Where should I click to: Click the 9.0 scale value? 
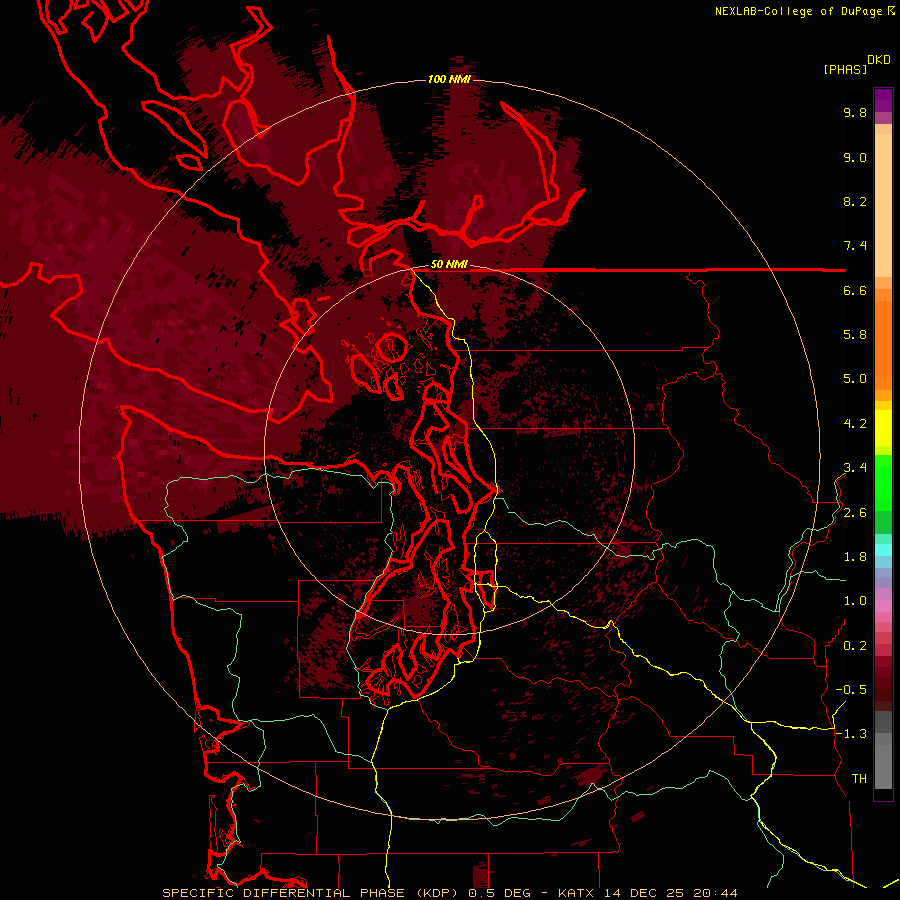point(855,157)
